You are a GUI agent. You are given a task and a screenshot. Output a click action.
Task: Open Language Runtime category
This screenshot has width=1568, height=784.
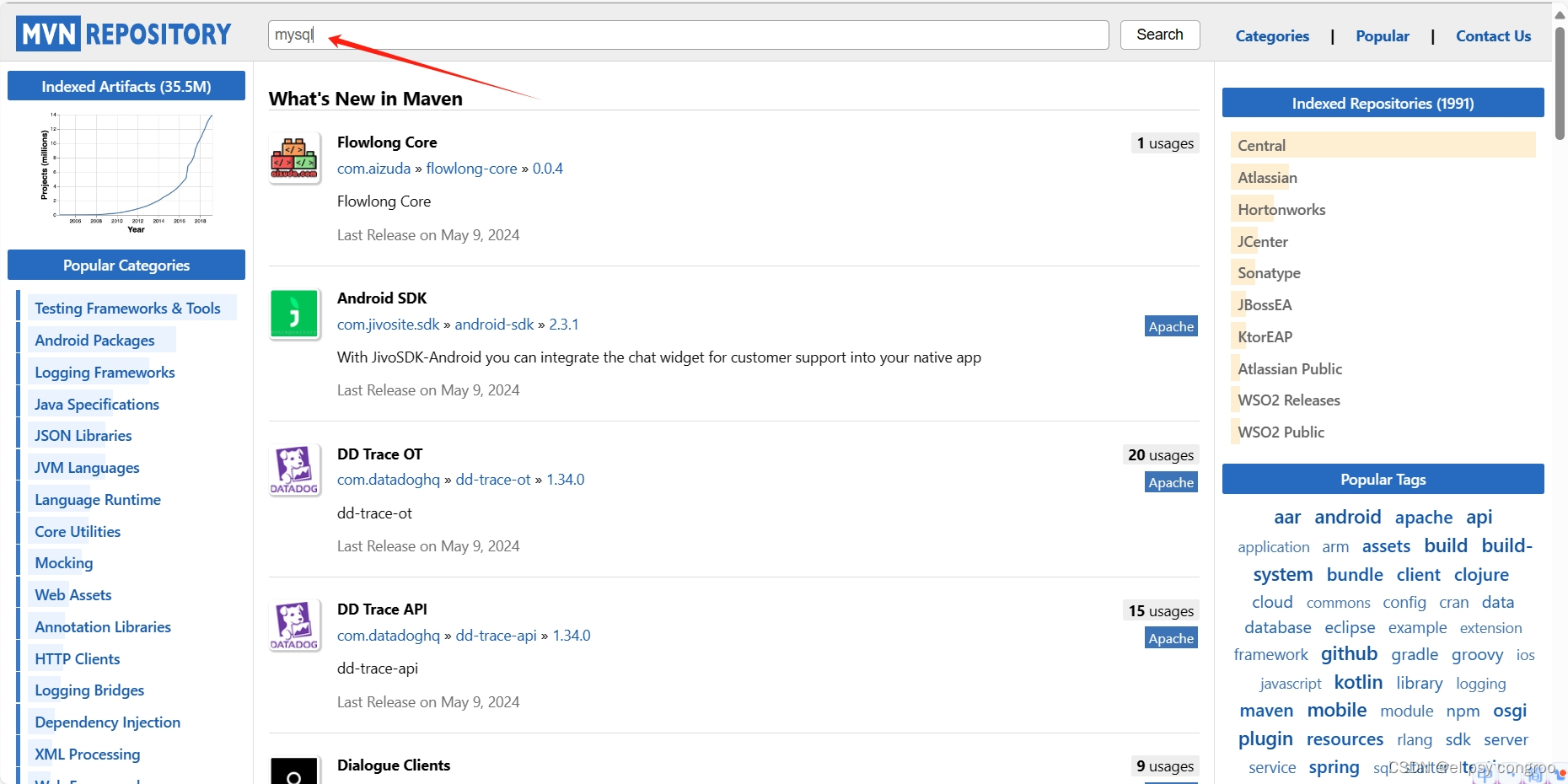coord(98,500)
